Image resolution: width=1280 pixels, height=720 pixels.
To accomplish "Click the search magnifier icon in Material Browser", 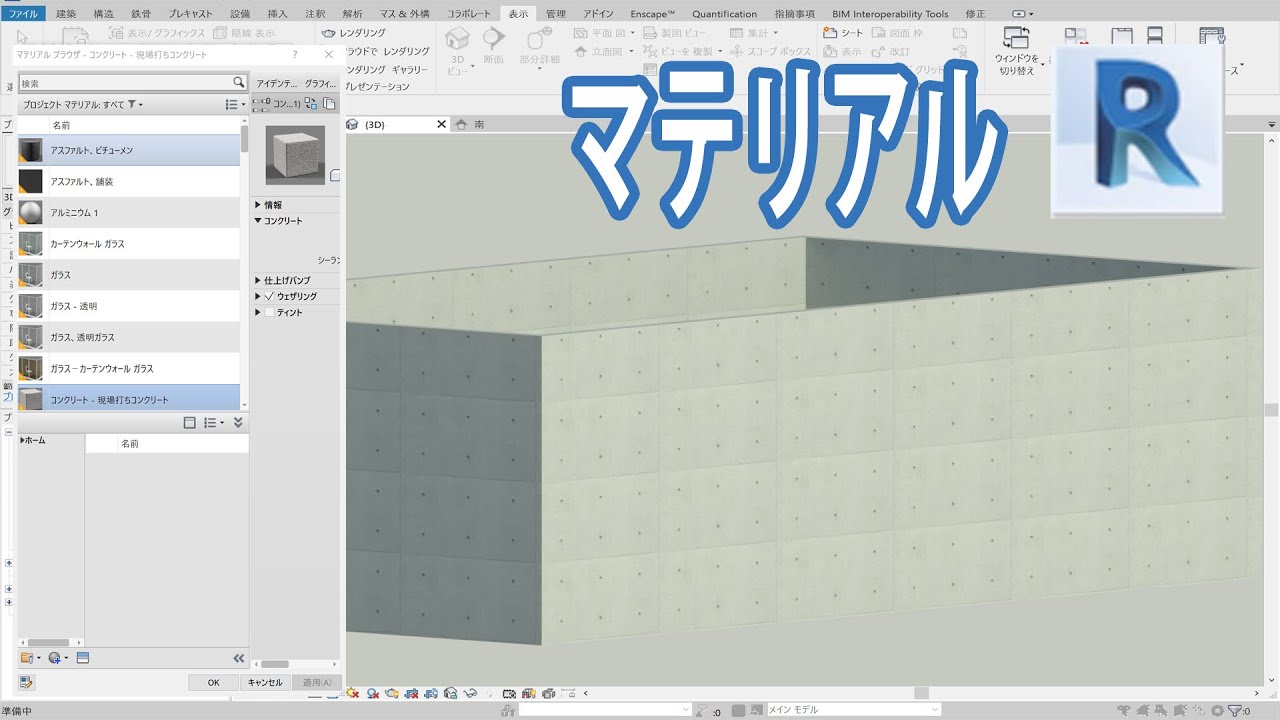I will (x=238, y=83).
